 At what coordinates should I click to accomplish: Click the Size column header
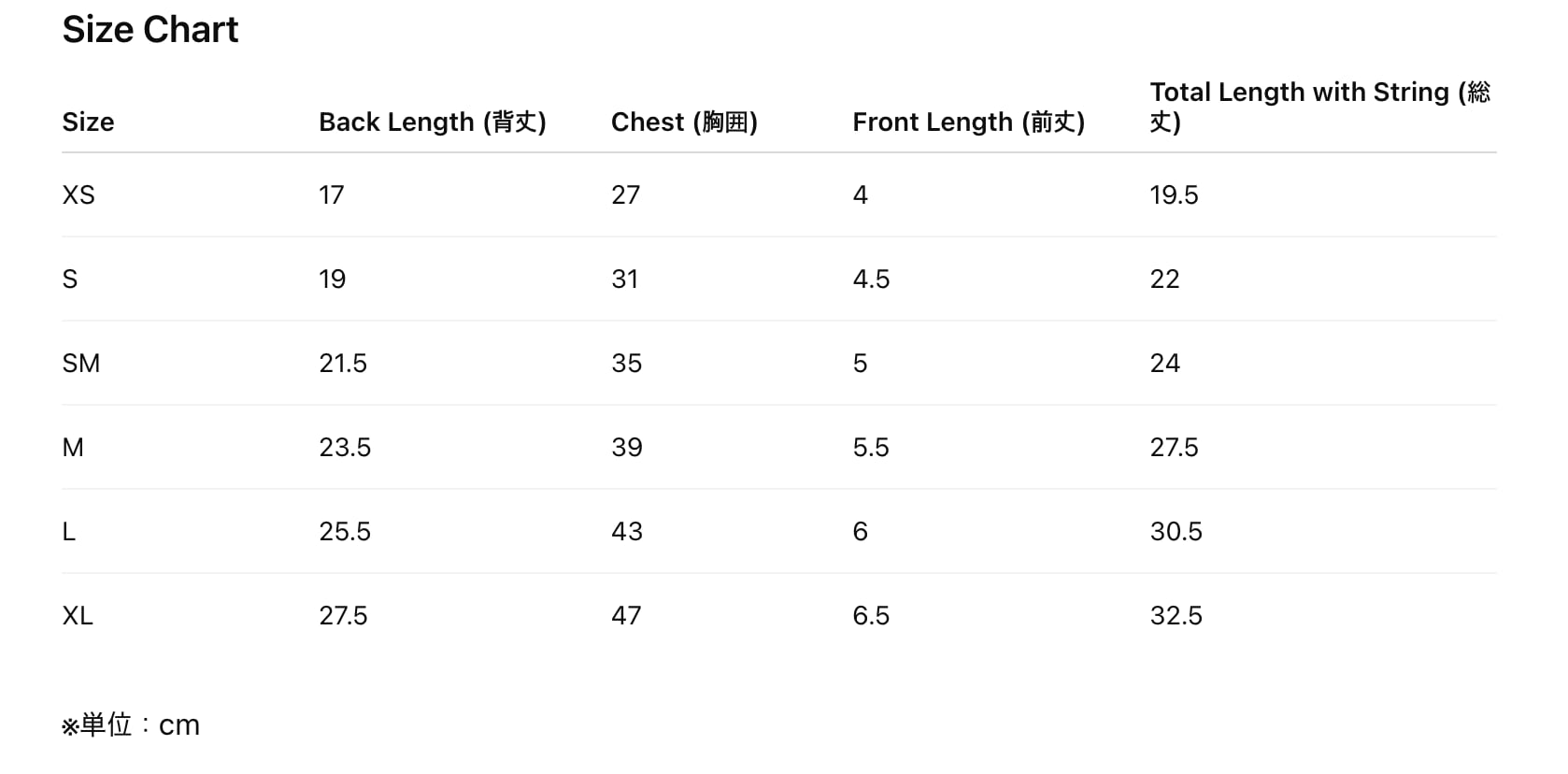click(x=88, y=122)
